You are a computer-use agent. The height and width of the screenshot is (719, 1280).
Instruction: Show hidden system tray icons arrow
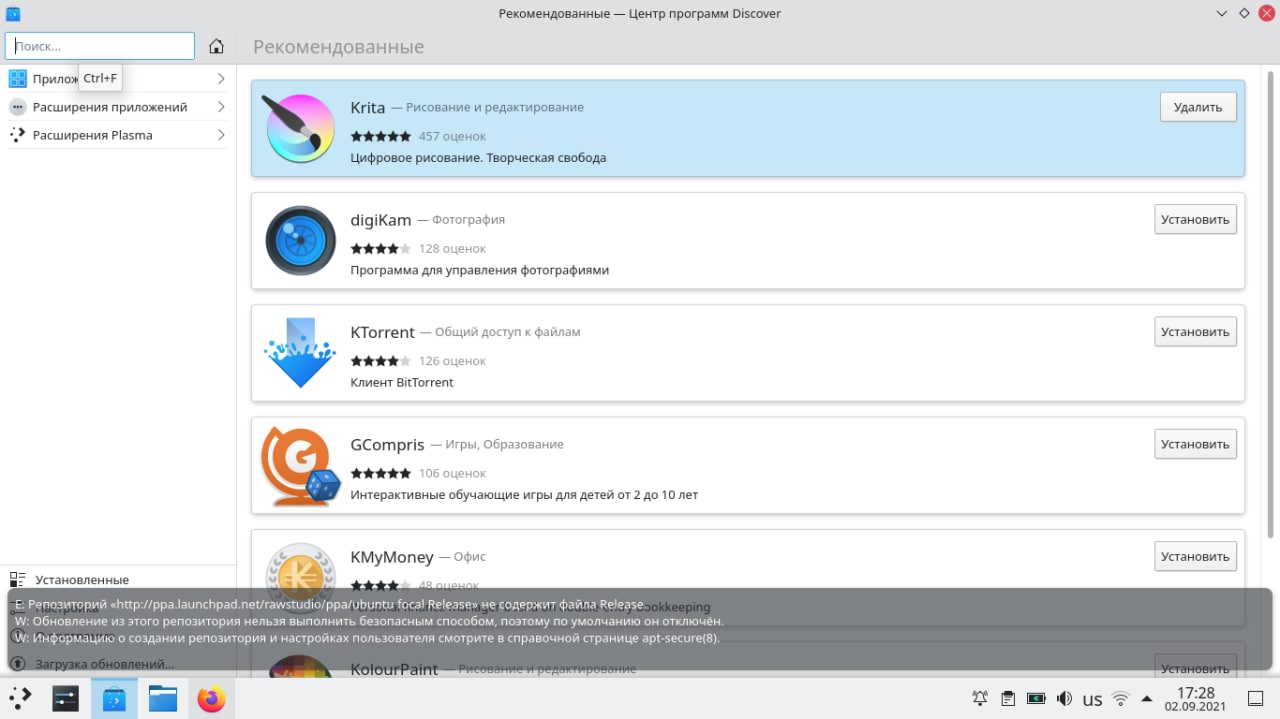tap(1146, 698)
